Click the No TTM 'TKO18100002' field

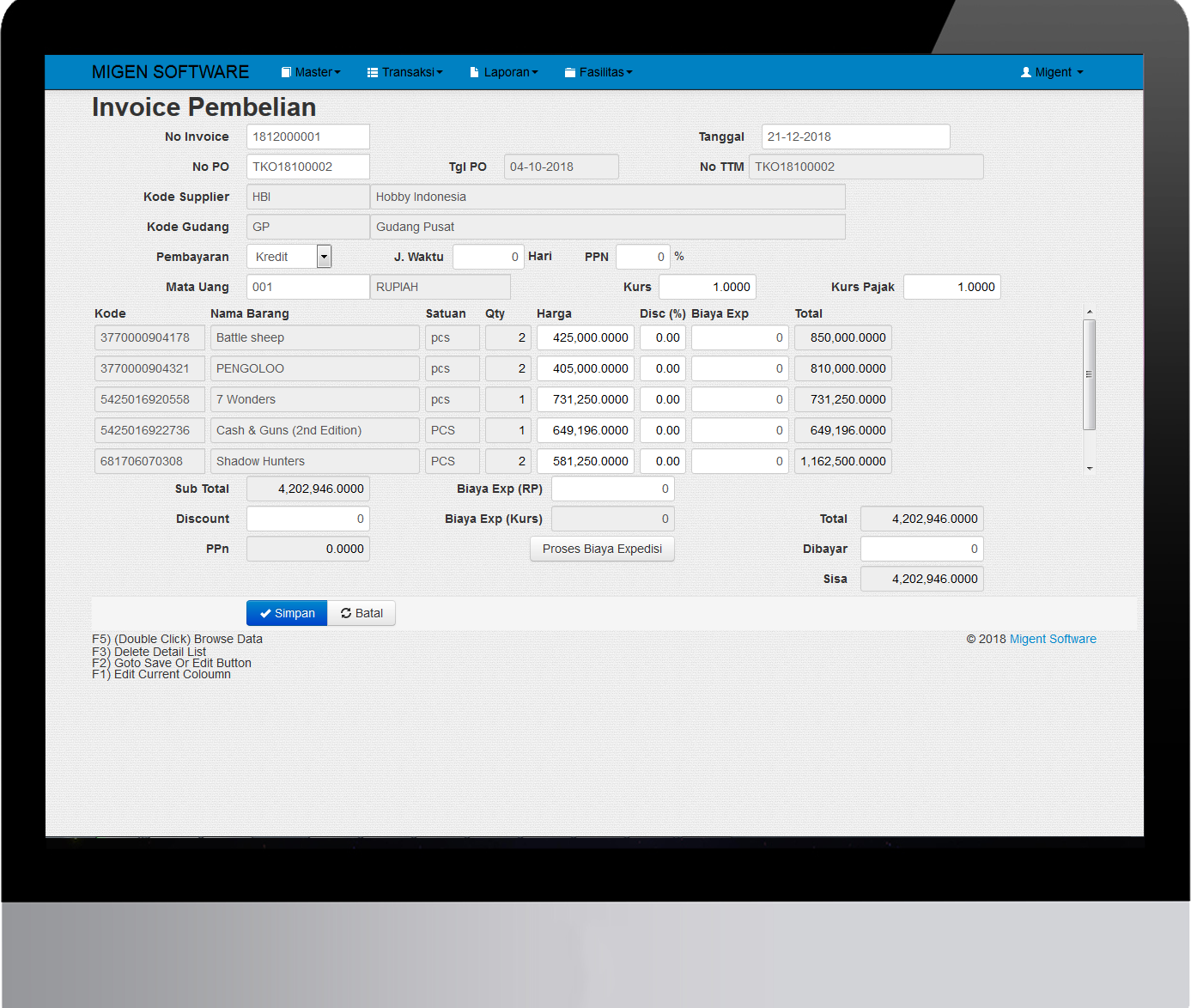point(866,167)
